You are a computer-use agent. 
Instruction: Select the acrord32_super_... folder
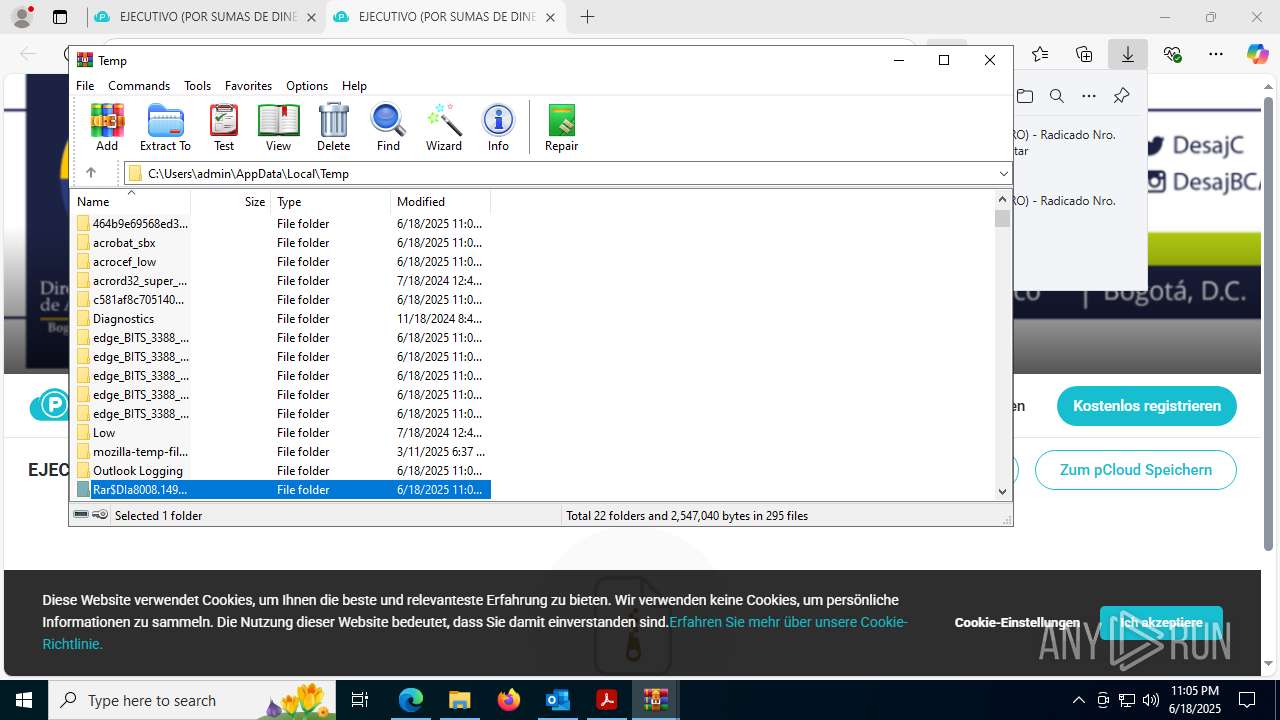tap(139, 281)
